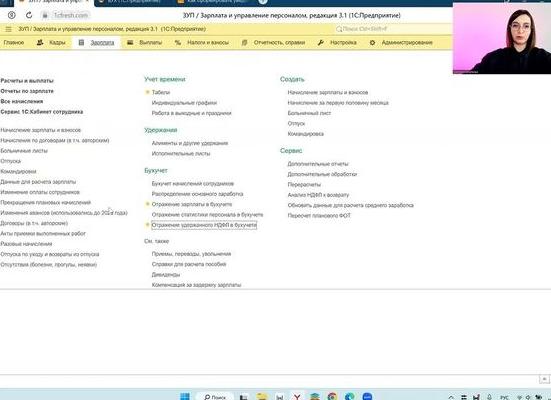Click the wrench icon of Настройка
This screenshot has height=400, width=551.
click(x=320, y=43)
